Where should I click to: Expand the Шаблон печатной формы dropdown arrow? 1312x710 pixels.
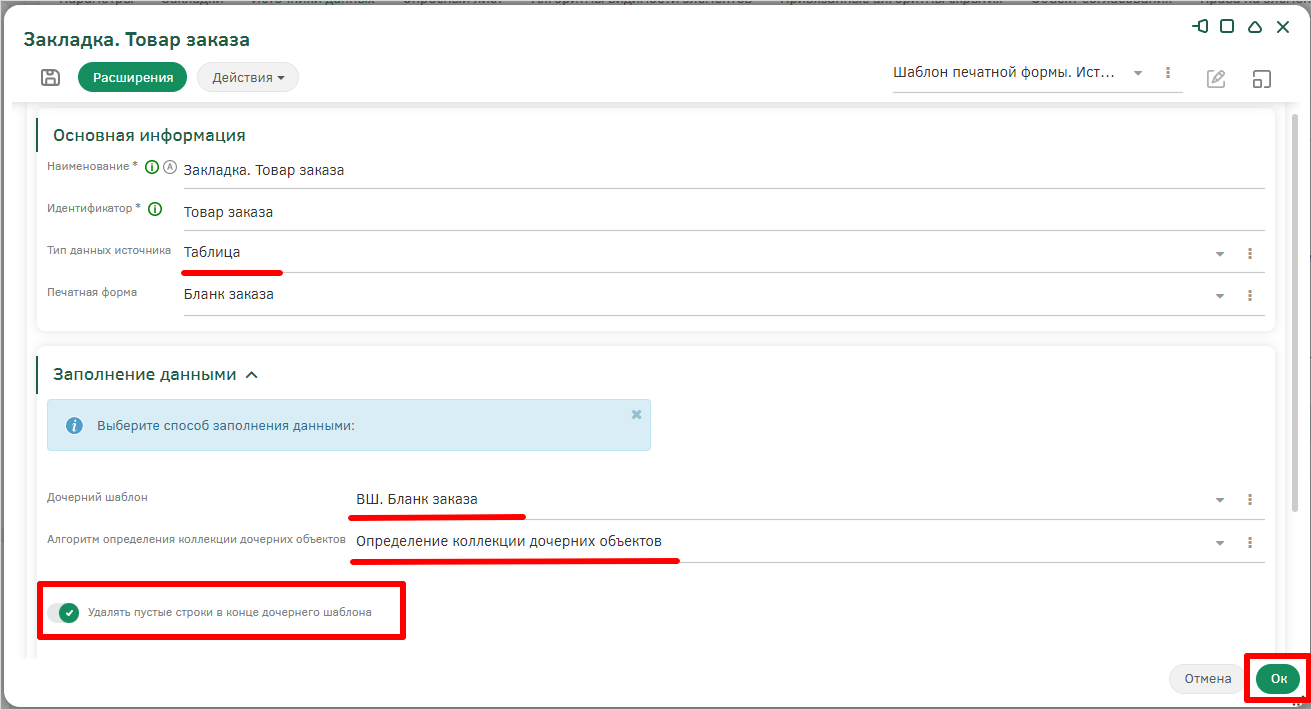coord(1138,73)
